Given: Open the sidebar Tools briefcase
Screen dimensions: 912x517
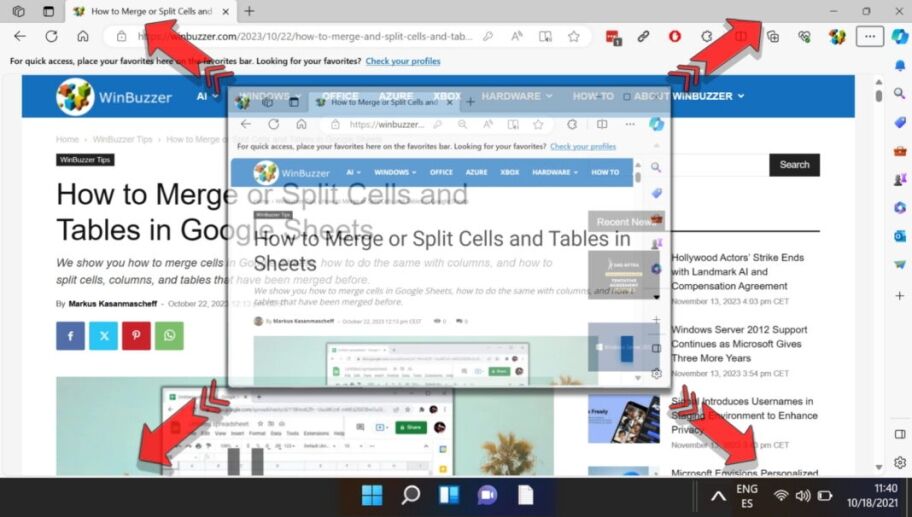Looking at the screenshot, I should 900,151.
